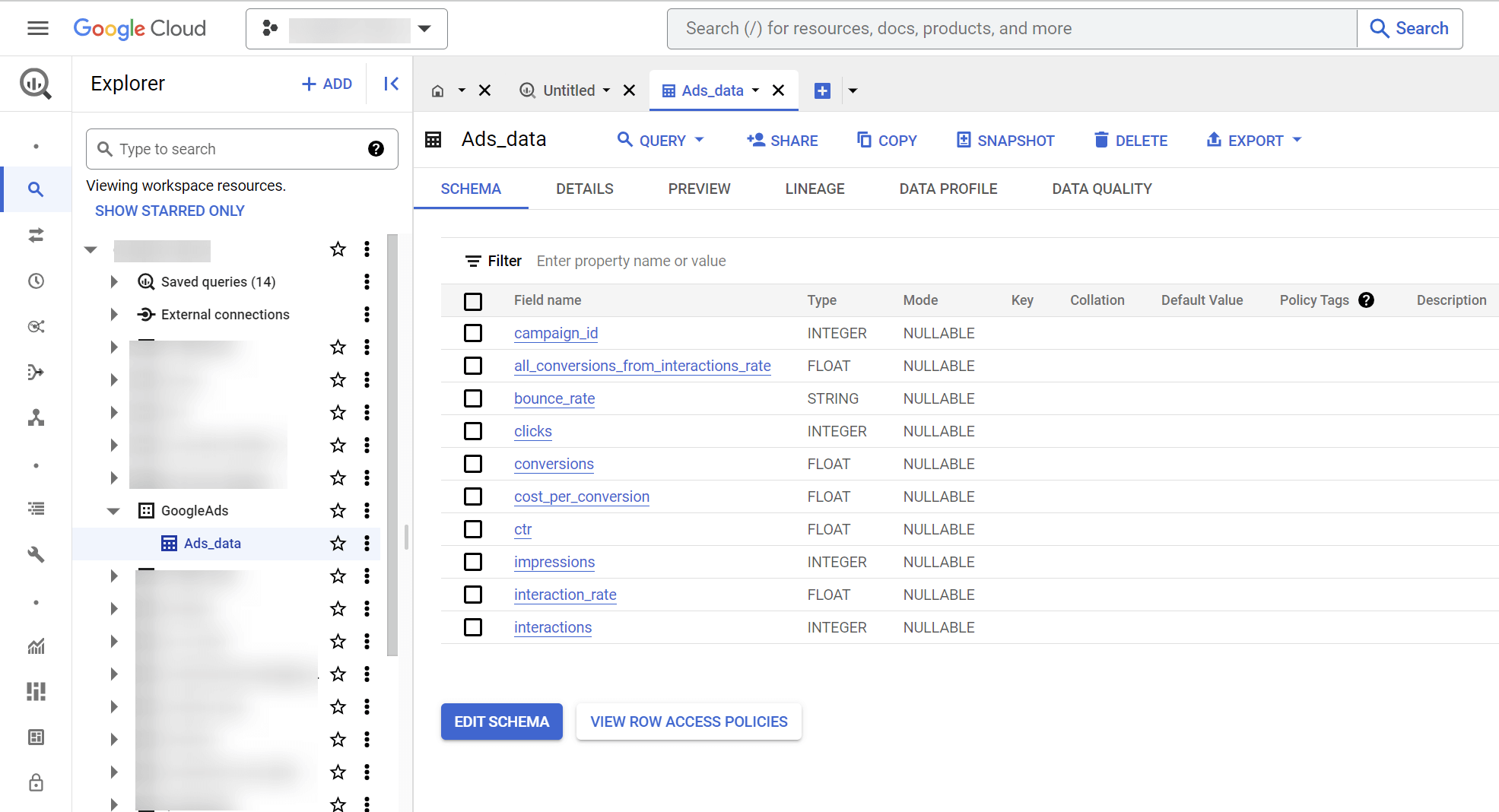Switch to the LINEAGE tab
The width and height of the screenshot is (1499, 812).
point(815,189)
